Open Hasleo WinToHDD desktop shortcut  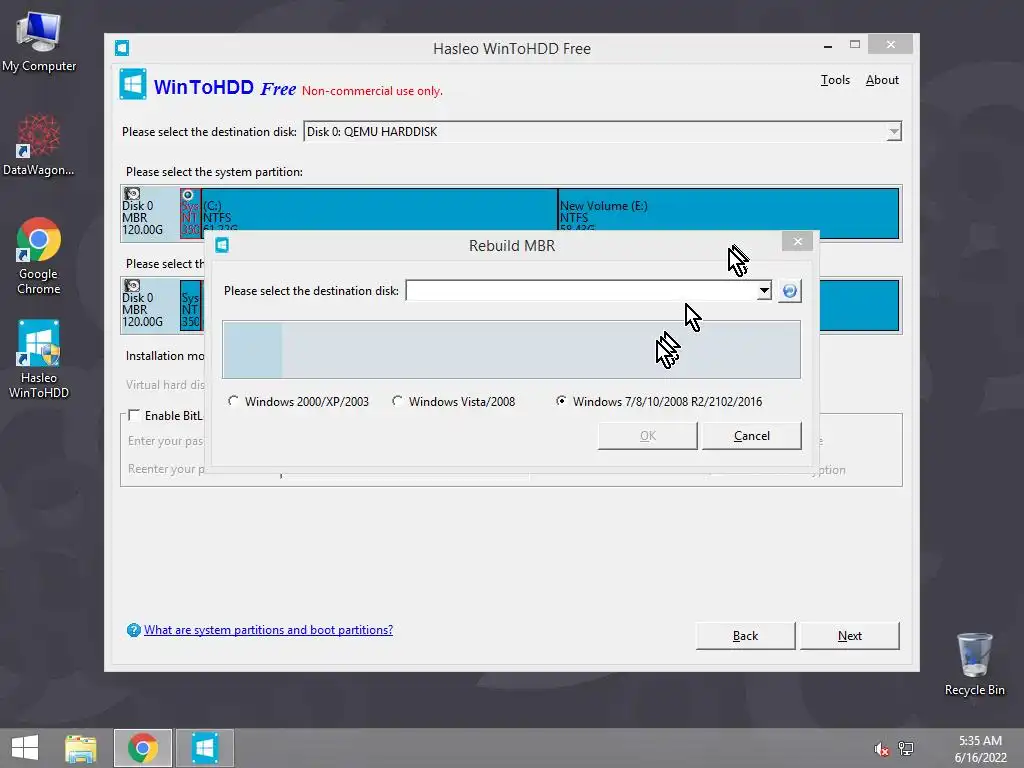click(x=39, y=359)
